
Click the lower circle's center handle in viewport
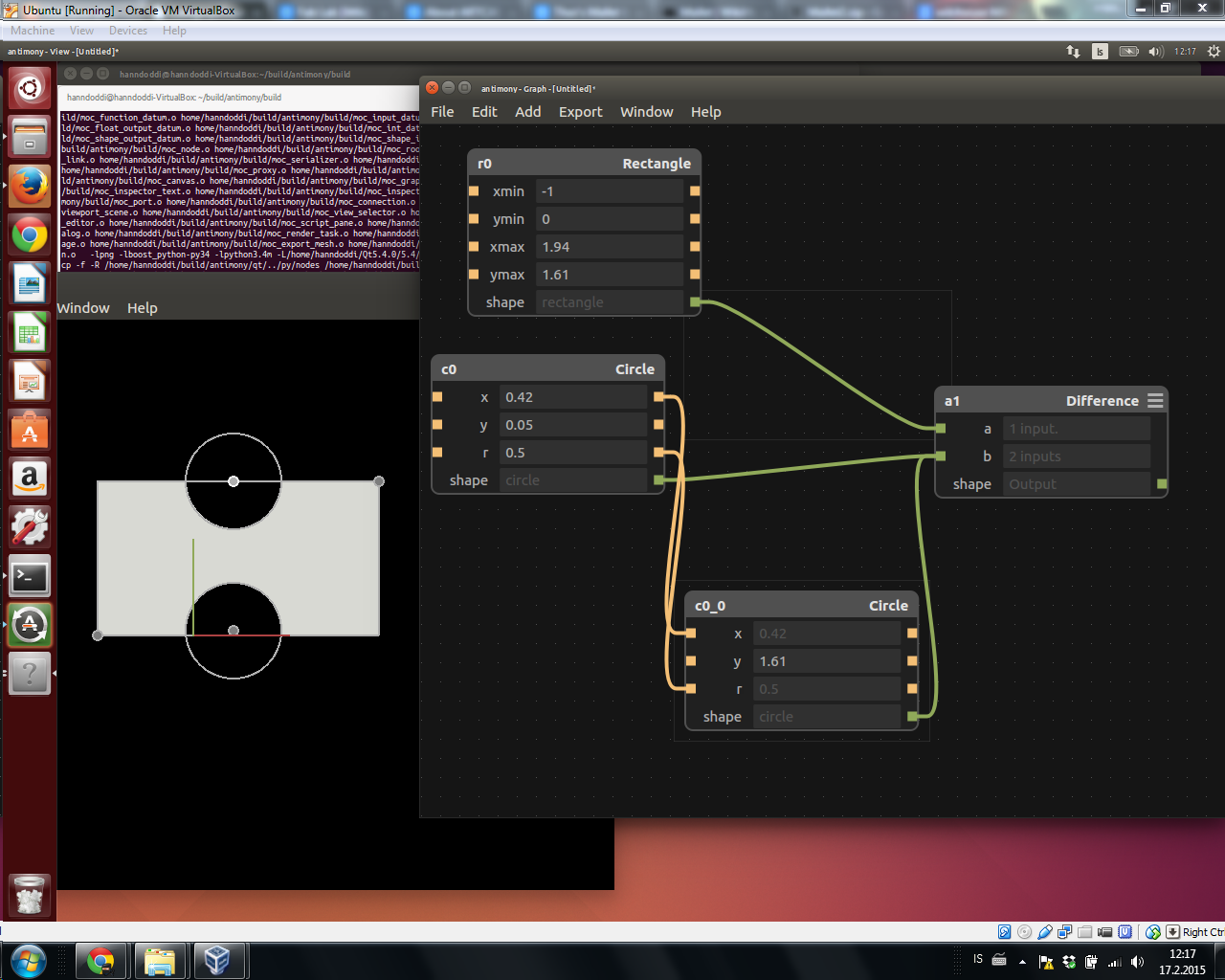pyautogui.click(x=234, y=631)
